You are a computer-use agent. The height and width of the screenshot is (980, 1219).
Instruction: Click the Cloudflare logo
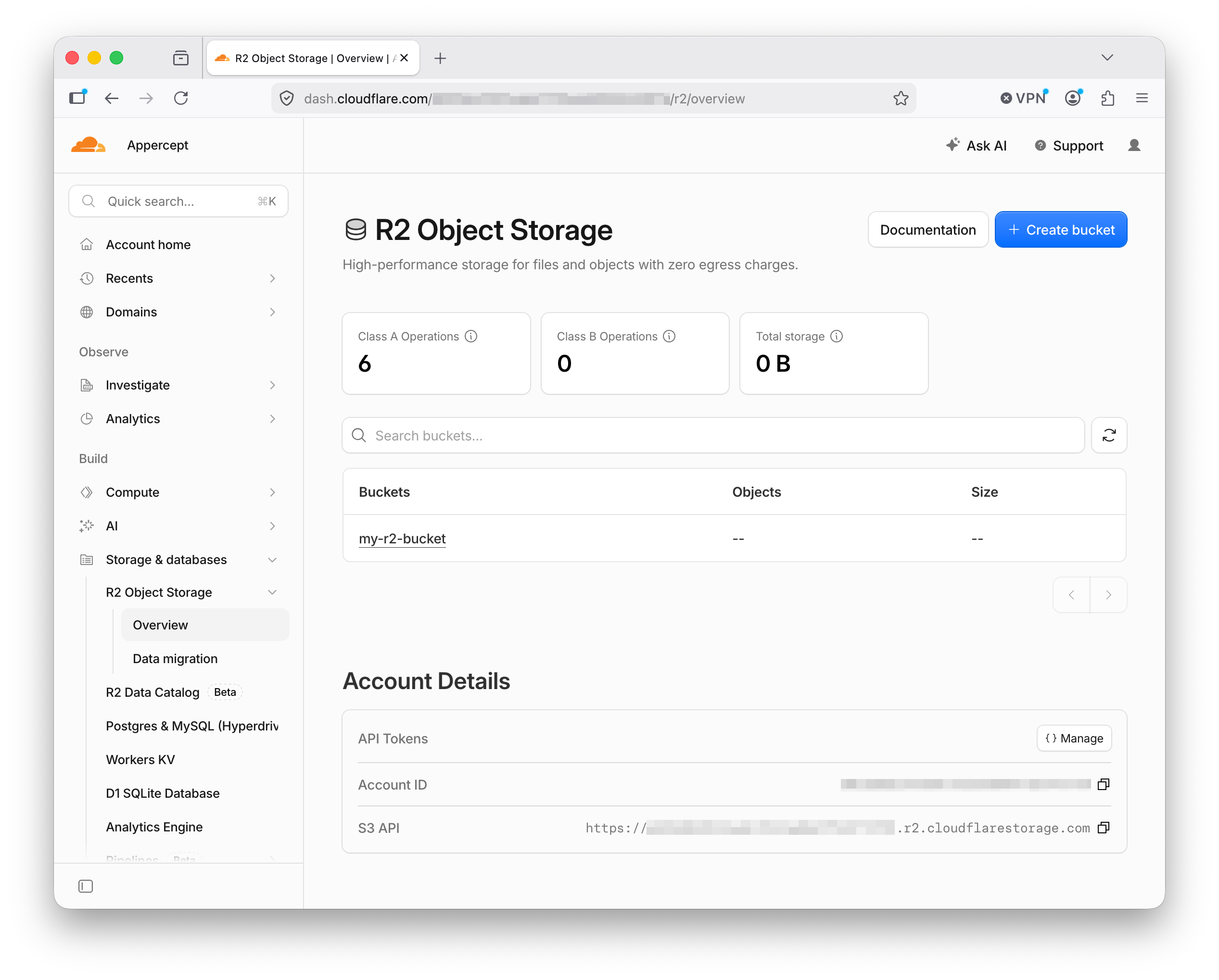click(88, 145)
